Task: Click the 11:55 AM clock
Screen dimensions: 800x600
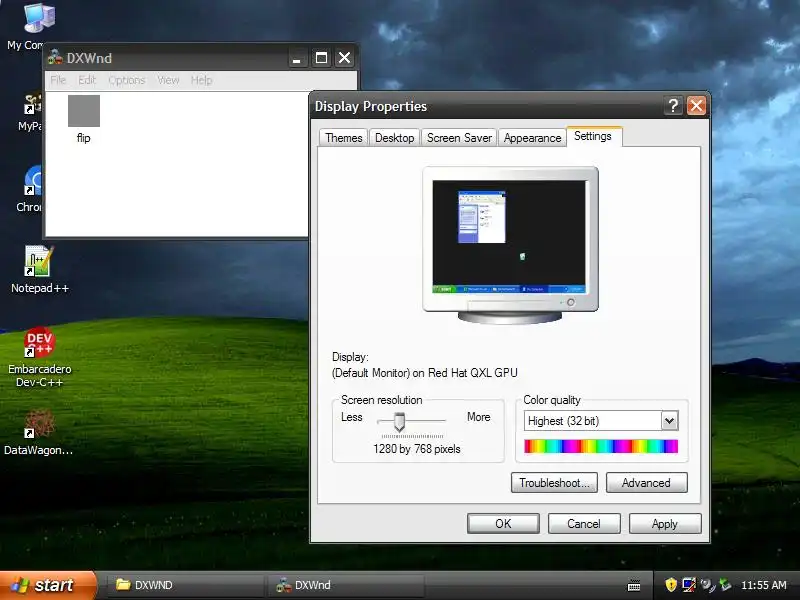Action: 763,585
